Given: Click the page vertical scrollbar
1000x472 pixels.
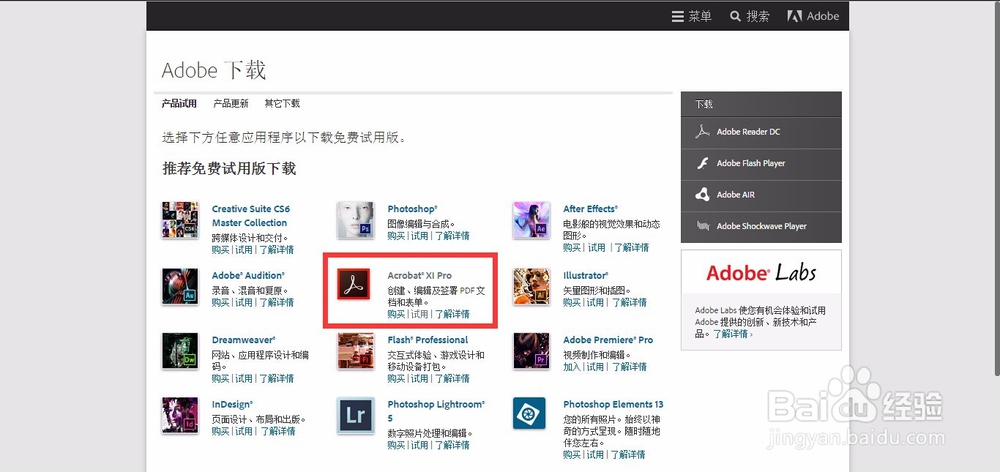Looking at the screenshot, I should click(996, 188).
